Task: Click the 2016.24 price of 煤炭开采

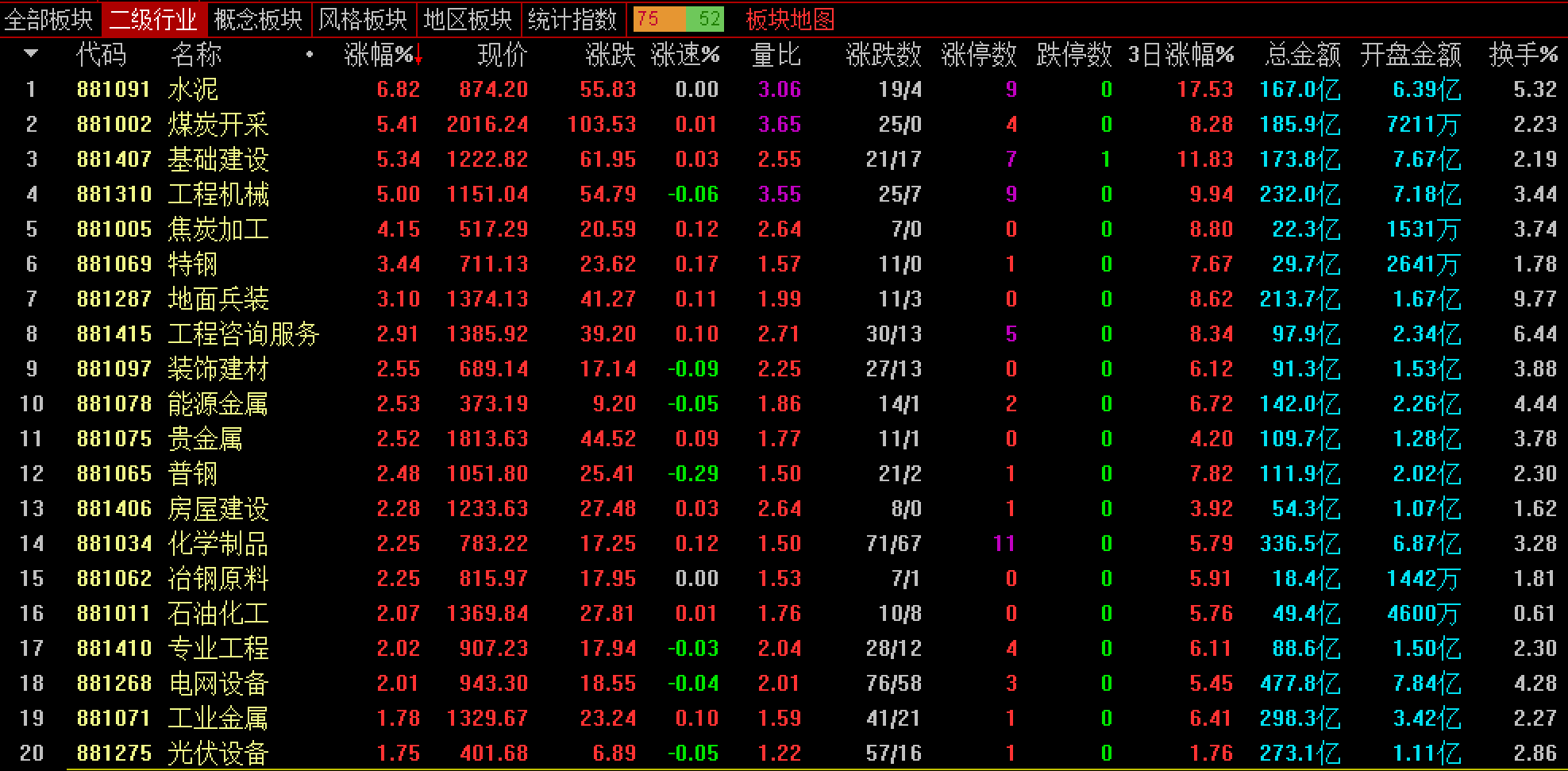Action: (x=487, y=125)
